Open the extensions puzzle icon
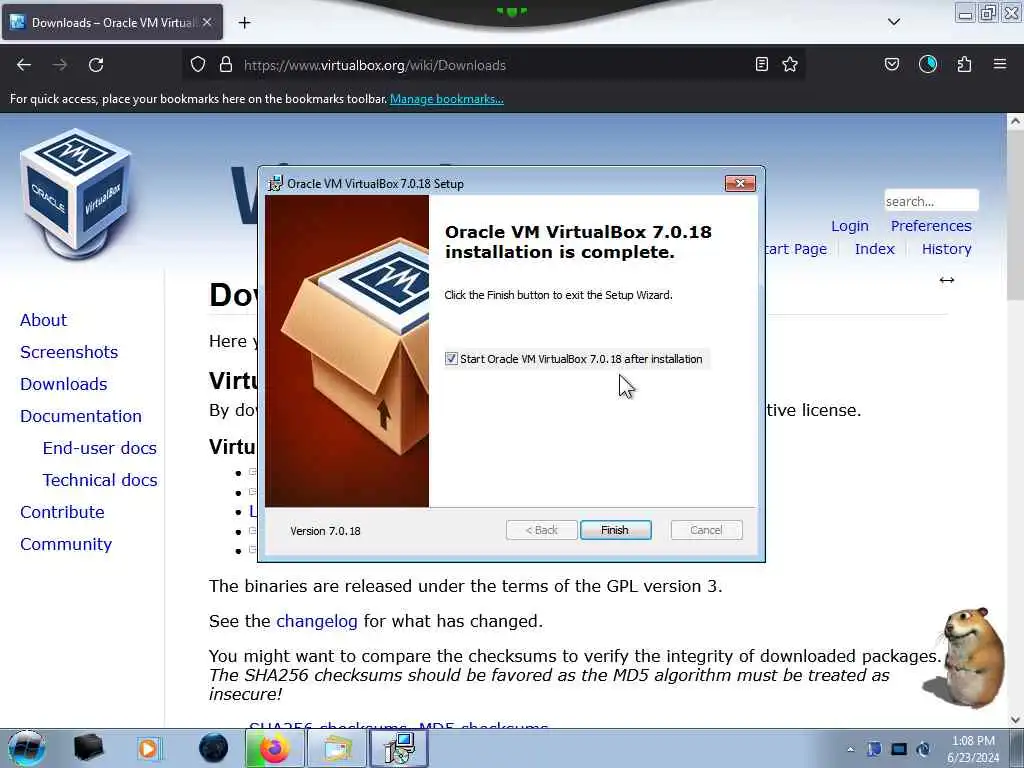This screenshot has width=1024, height=768. click(964, 64)
